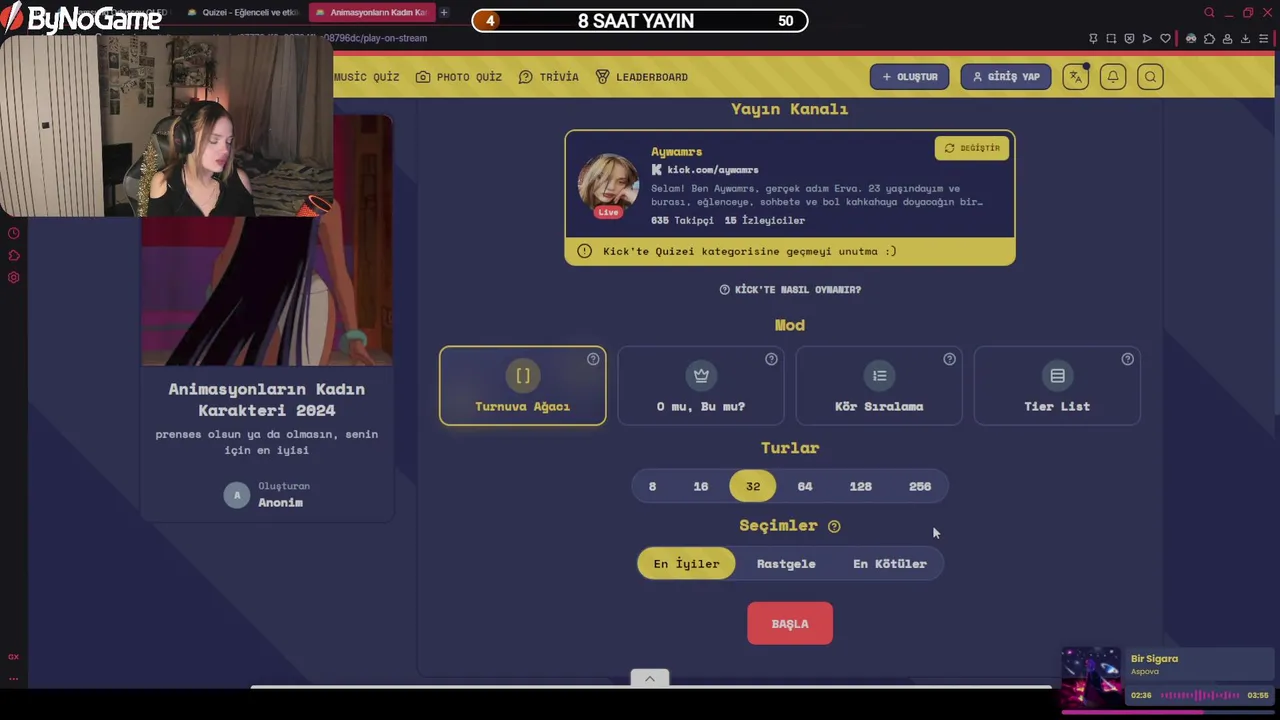Viewport: 1280px width, 720px height.
Task: Choose 256 rounds
Action: click(x=920, y=487)
